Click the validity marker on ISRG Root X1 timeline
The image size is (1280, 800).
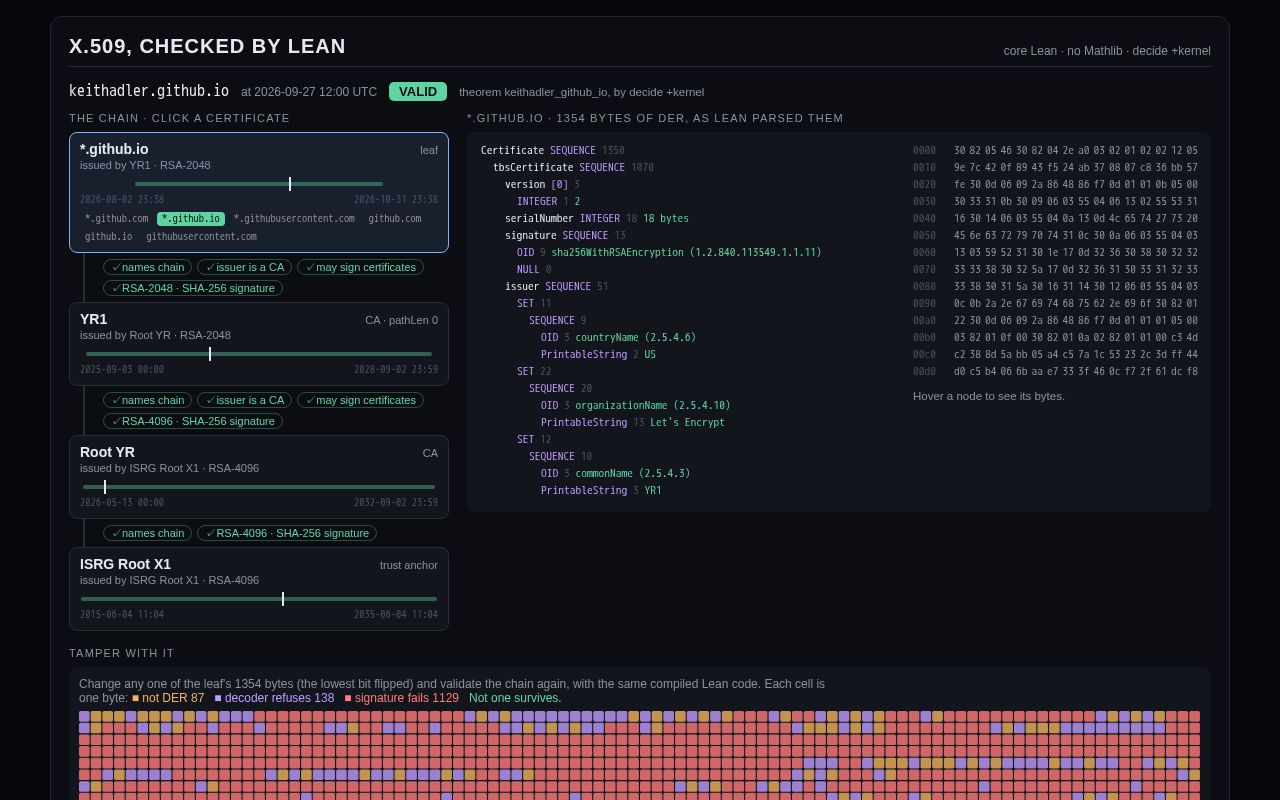(x=283, y=599)
